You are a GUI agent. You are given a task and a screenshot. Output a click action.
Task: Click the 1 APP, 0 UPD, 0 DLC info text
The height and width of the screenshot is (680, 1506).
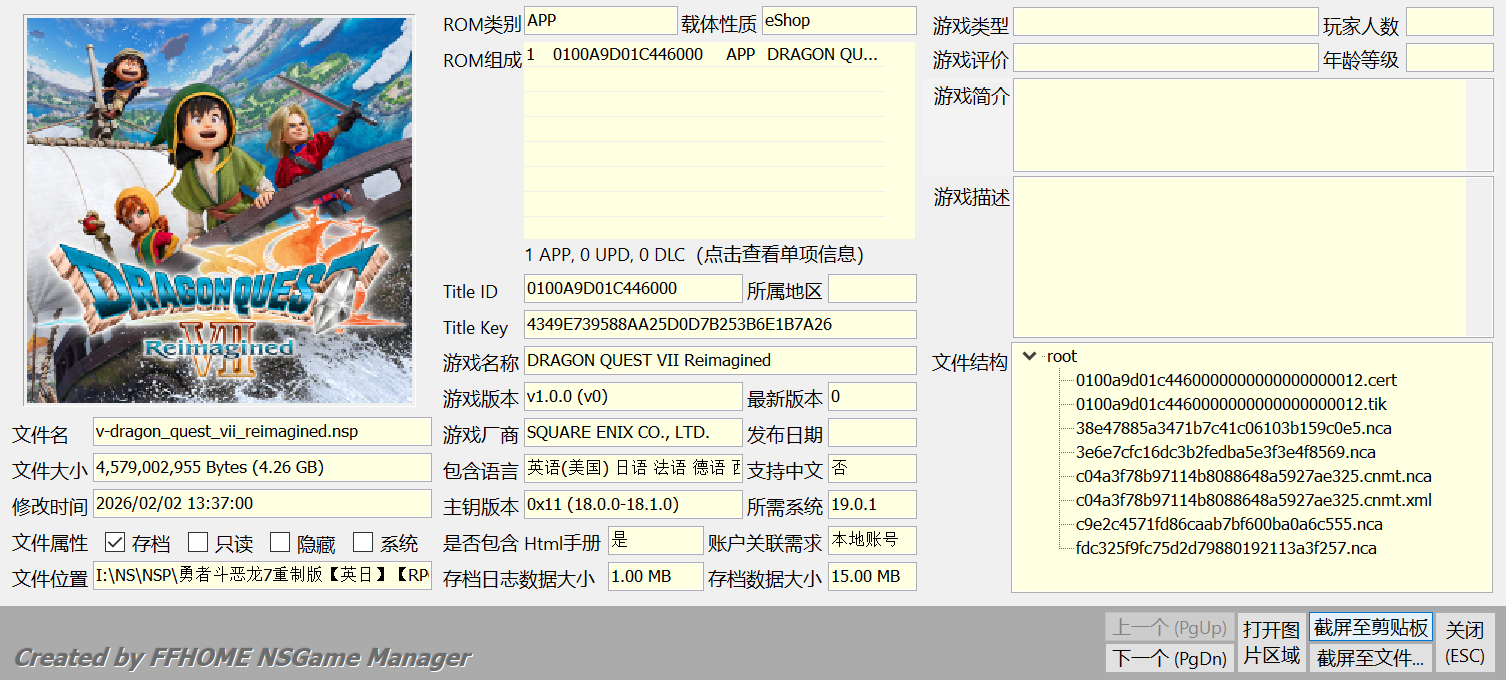pos(693,255)
